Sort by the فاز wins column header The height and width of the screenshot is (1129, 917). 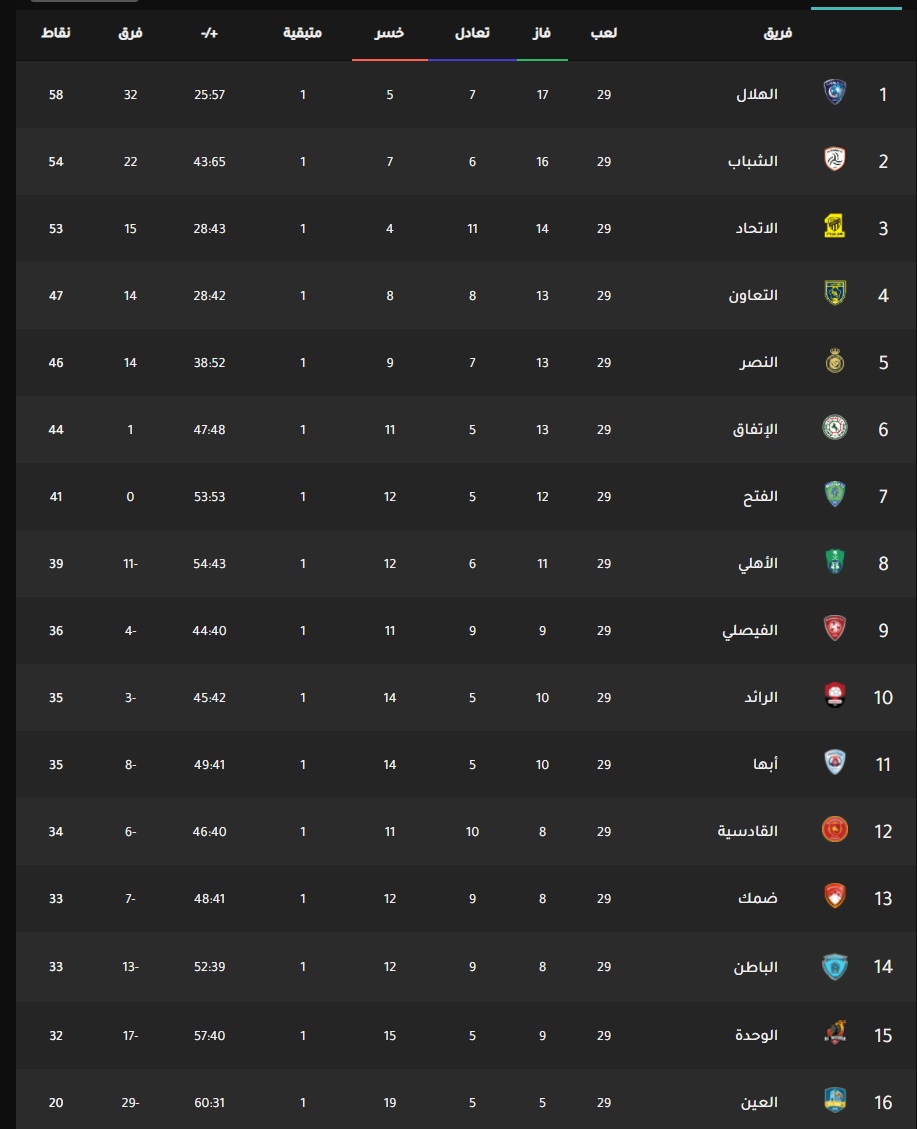[x=541, y=33]
